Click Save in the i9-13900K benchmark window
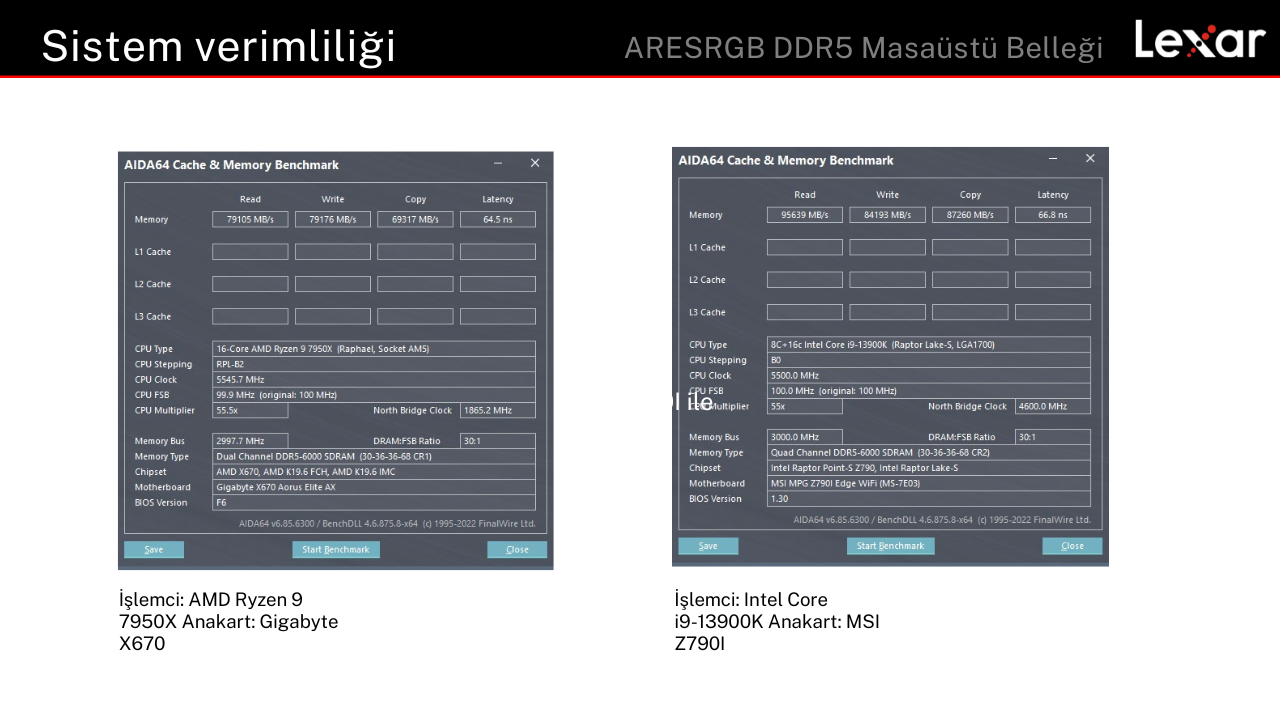This screenshot has width=1280, height=720. click(x=708, y=546)
